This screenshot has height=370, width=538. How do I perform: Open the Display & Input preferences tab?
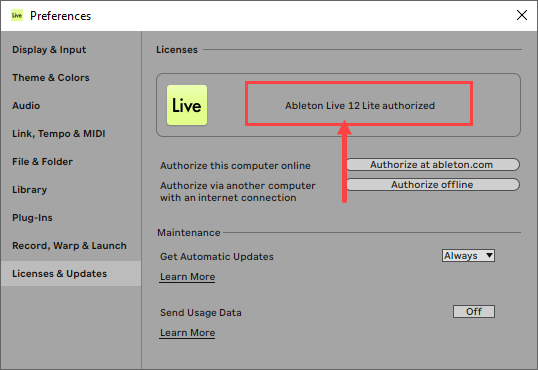point(49,50)
